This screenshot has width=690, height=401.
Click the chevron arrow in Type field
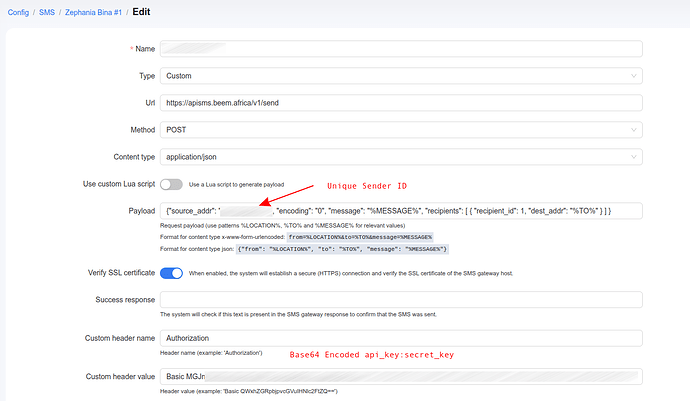click(632, 75)
